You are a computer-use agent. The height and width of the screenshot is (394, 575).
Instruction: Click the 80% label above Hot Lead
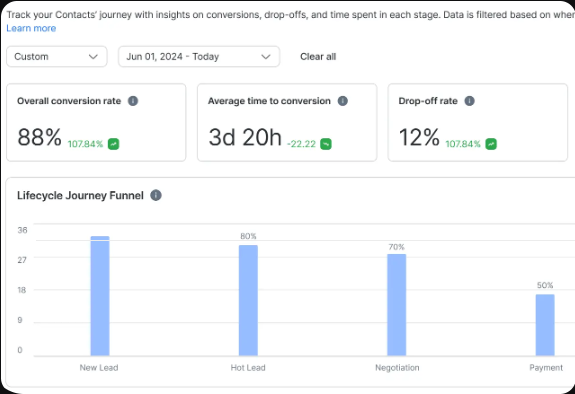(x=248, y=236)
